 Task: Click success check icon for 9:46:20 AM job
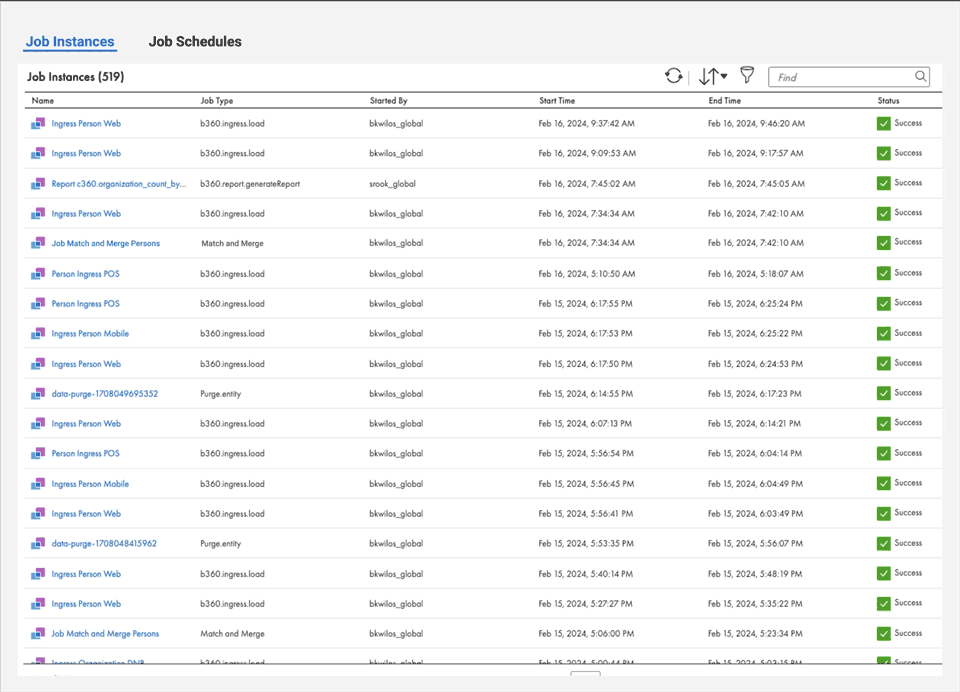click(883, 123)
